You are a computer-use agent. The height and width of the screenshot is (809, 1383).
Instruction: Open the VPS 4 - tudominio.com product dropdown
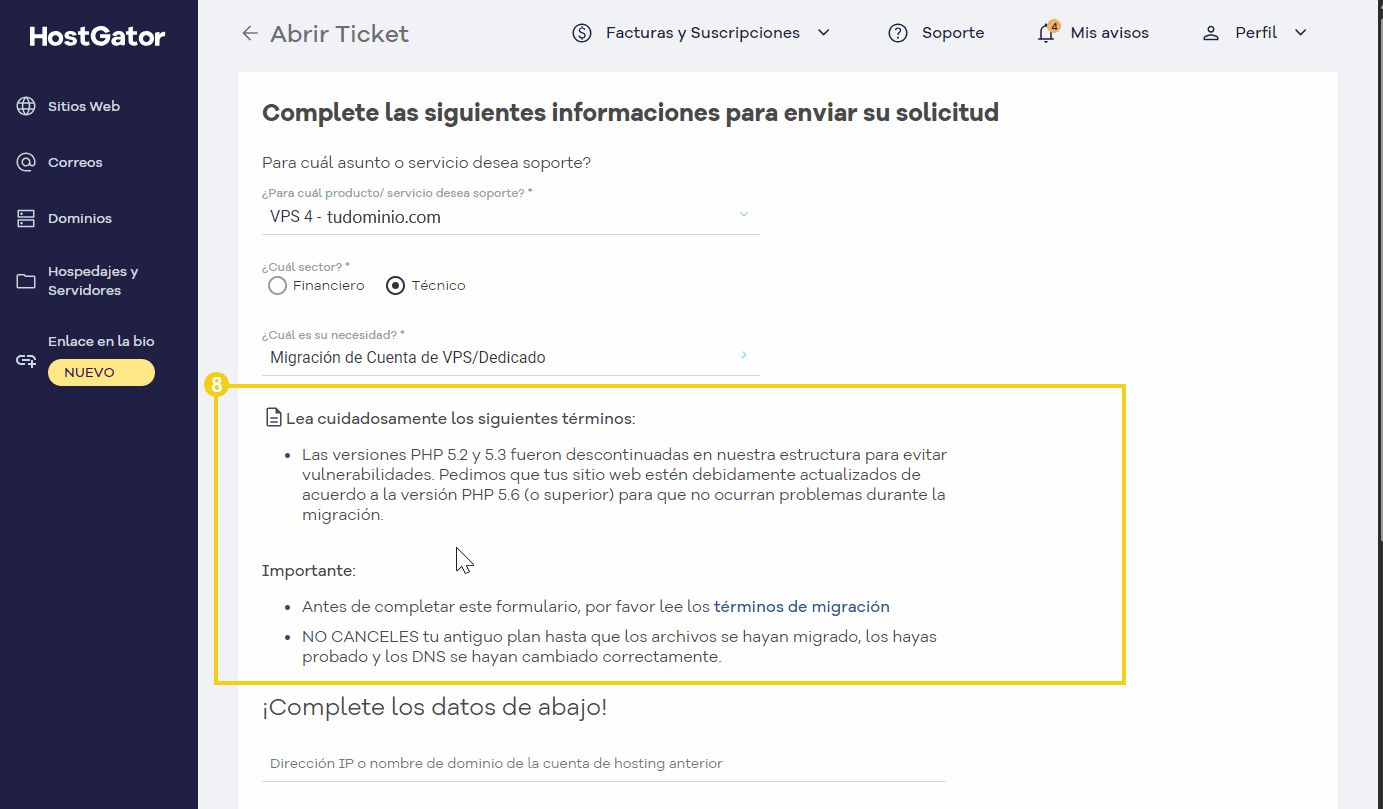(511, 216)
